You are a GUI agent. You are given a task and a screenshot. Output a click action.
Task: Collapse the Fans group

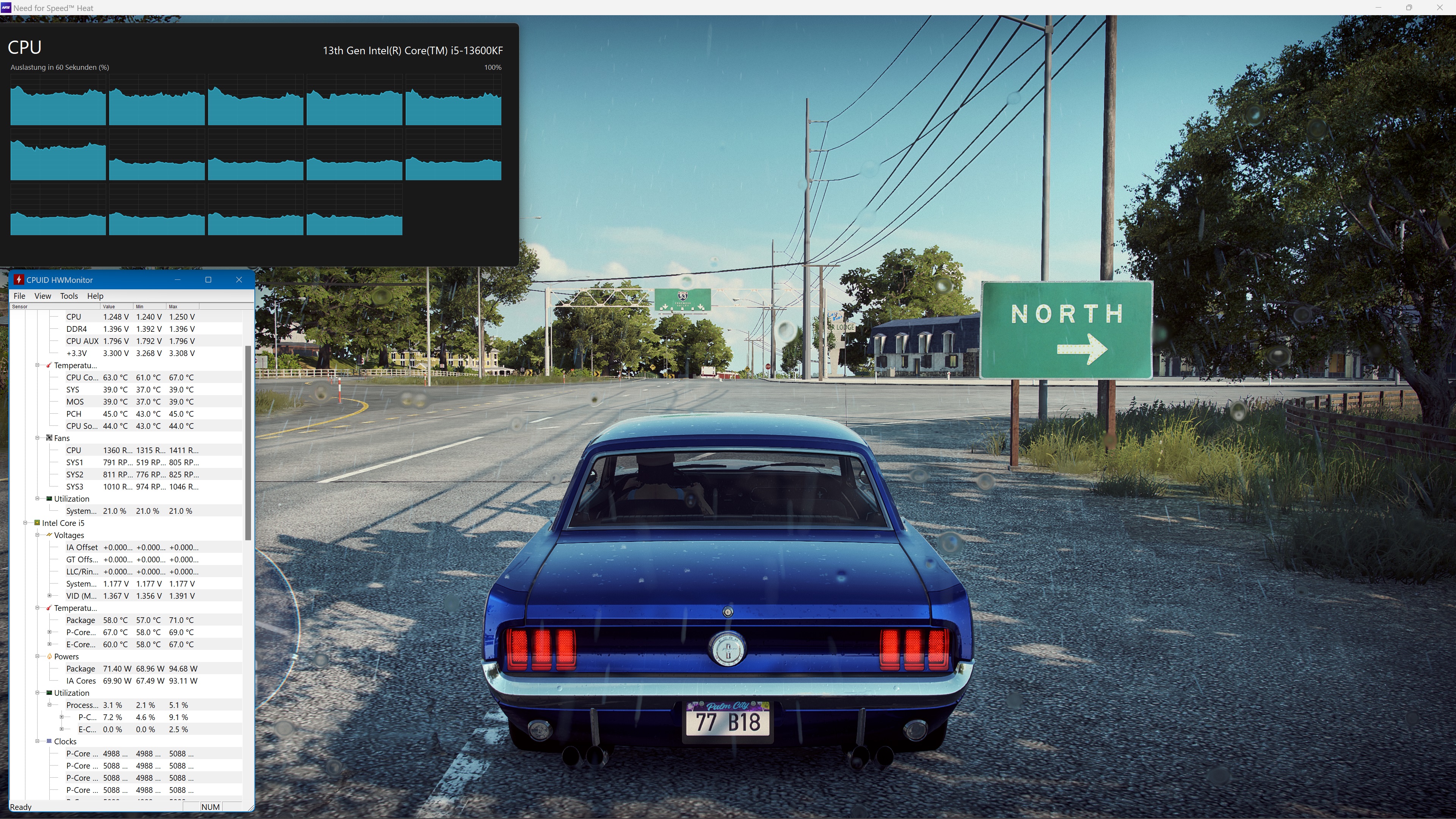tap(37, 438)
